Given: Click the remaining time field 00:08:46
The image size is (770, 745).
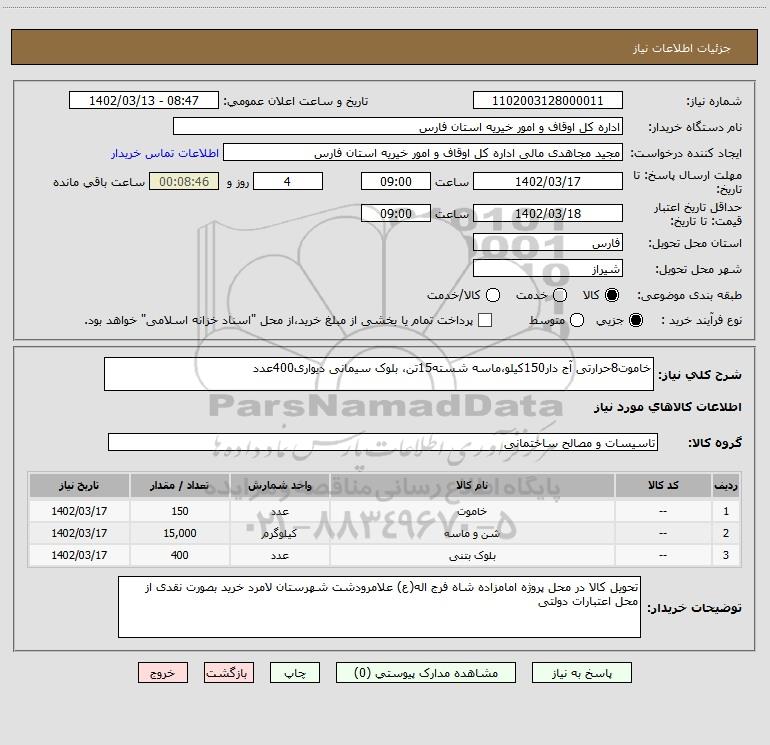Looking at the screenshot, I should pos(184,182).
